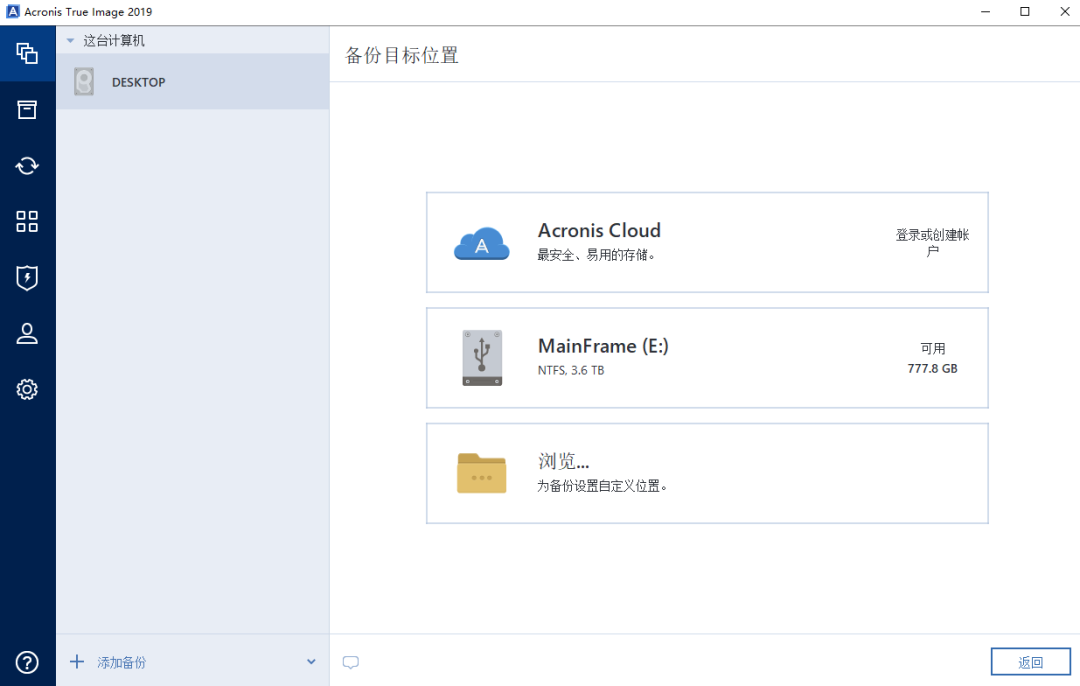Maximize the Acronis True Image window
1080x686 pixels.
tap(1025, 12)
